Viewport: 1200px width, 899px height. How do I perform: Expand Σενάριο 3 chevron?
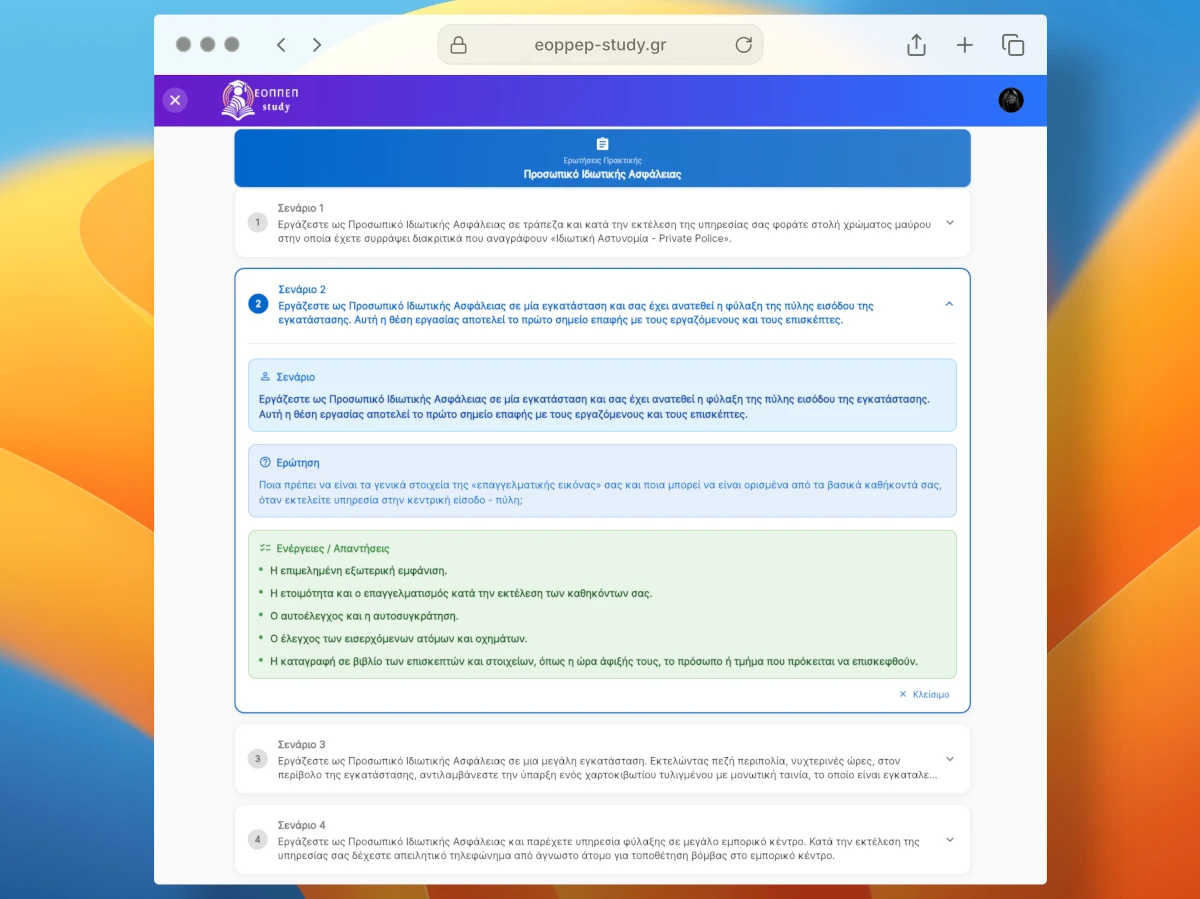949,759
